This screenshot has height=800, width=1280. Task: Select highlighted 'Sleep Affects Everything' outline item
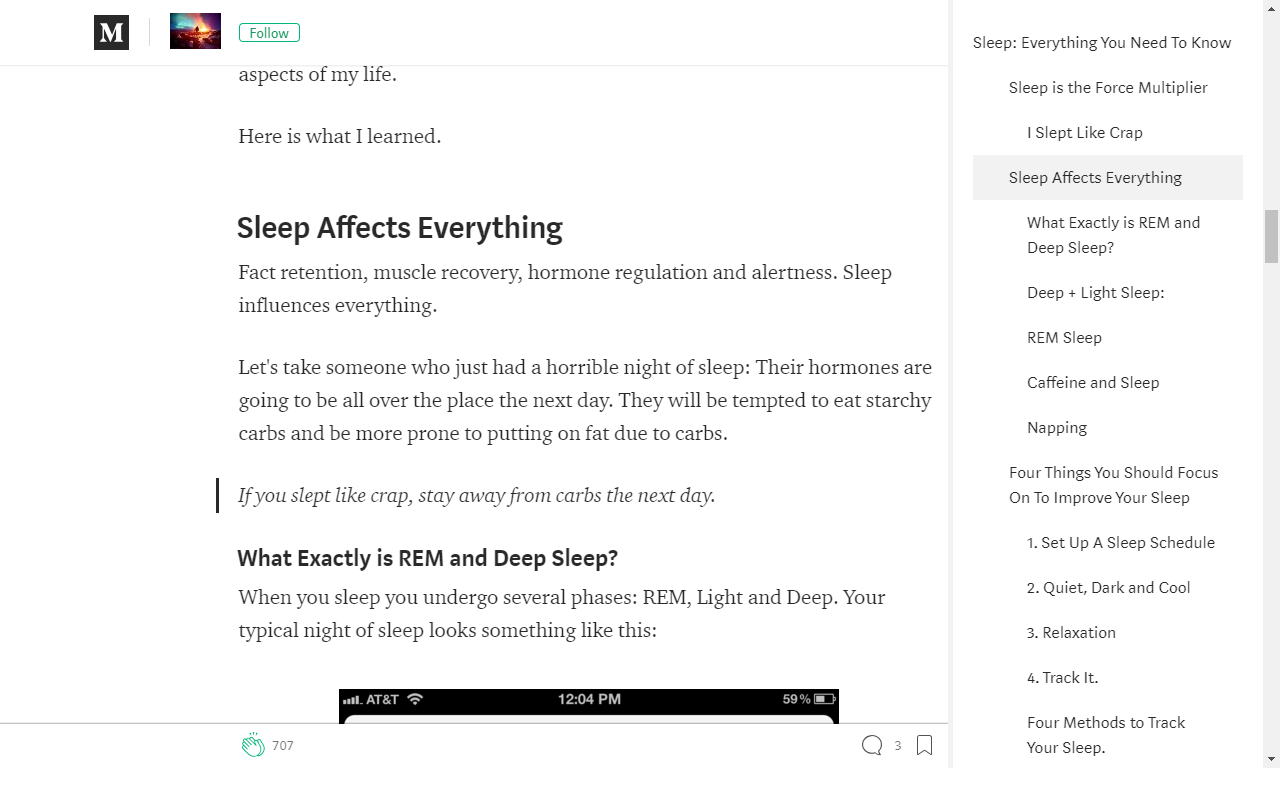point(1095,178)
